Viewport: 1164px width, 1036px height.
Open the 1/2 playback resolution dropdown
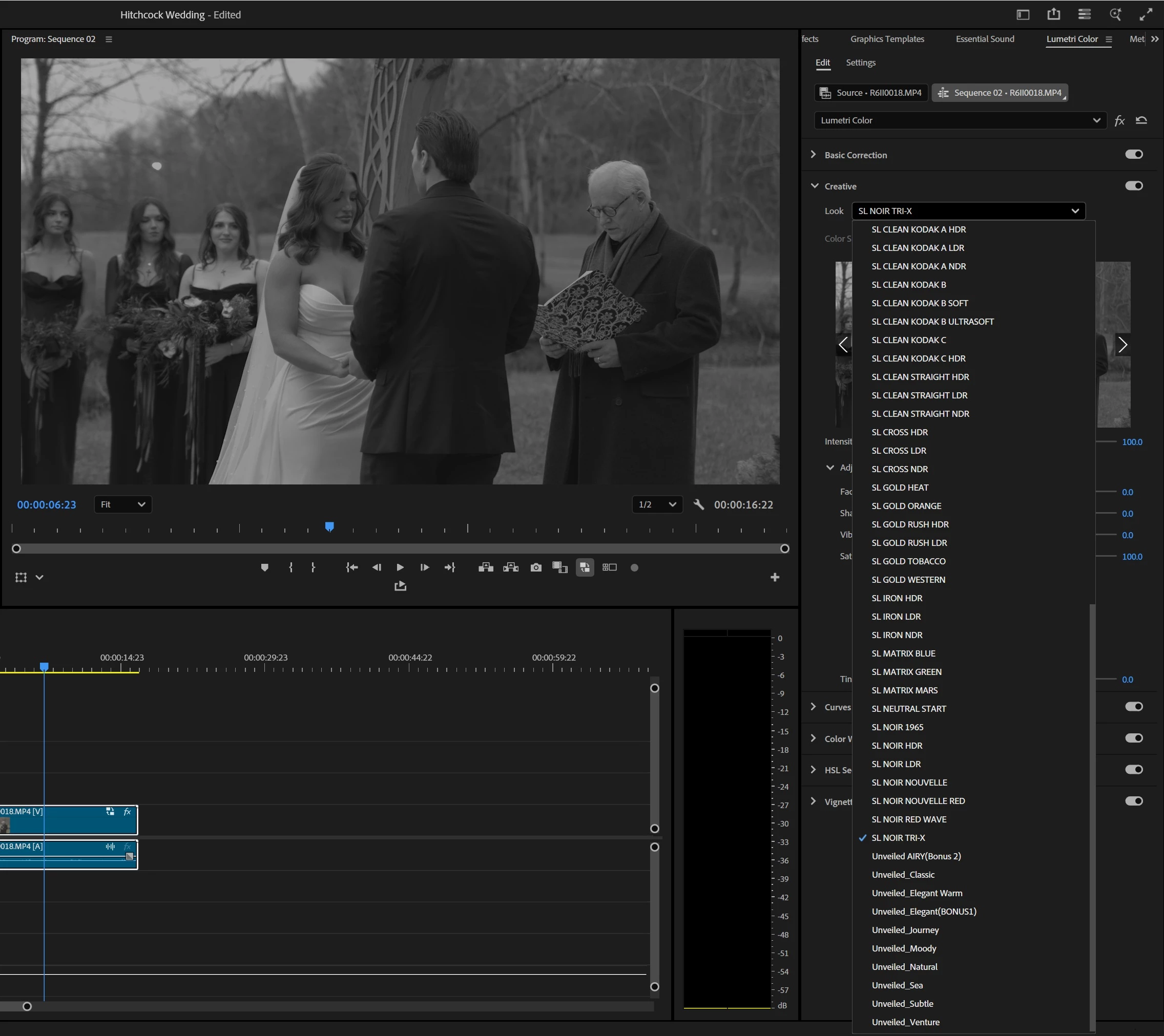click(657, 504)
